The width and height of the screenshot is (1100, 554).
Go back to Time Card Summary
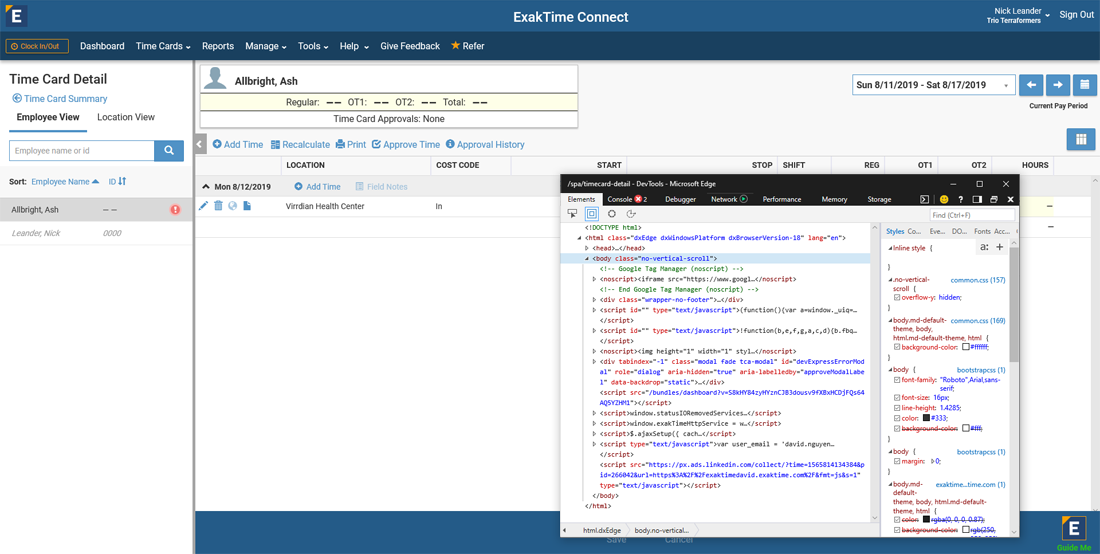[x=60, y=99]
